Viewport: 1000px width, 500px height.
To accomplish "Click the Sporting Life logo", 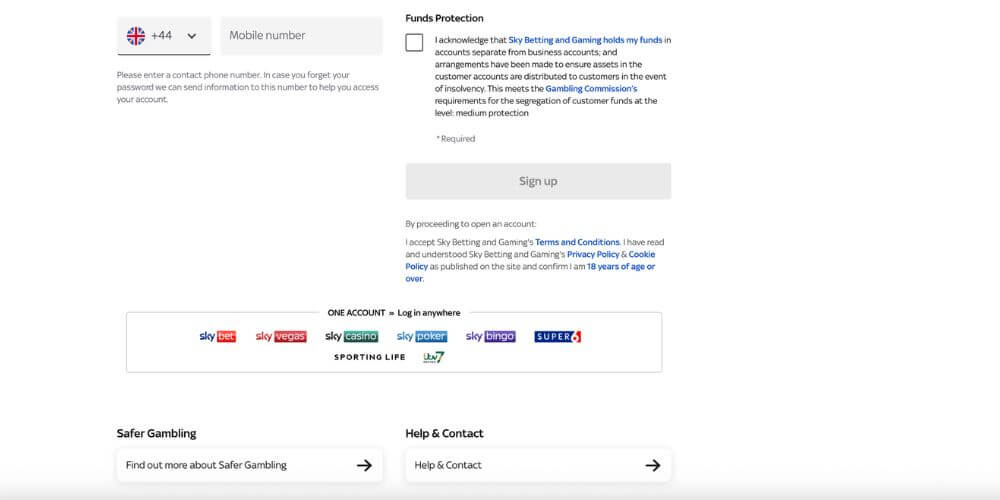I will click(x=370, y=357).
